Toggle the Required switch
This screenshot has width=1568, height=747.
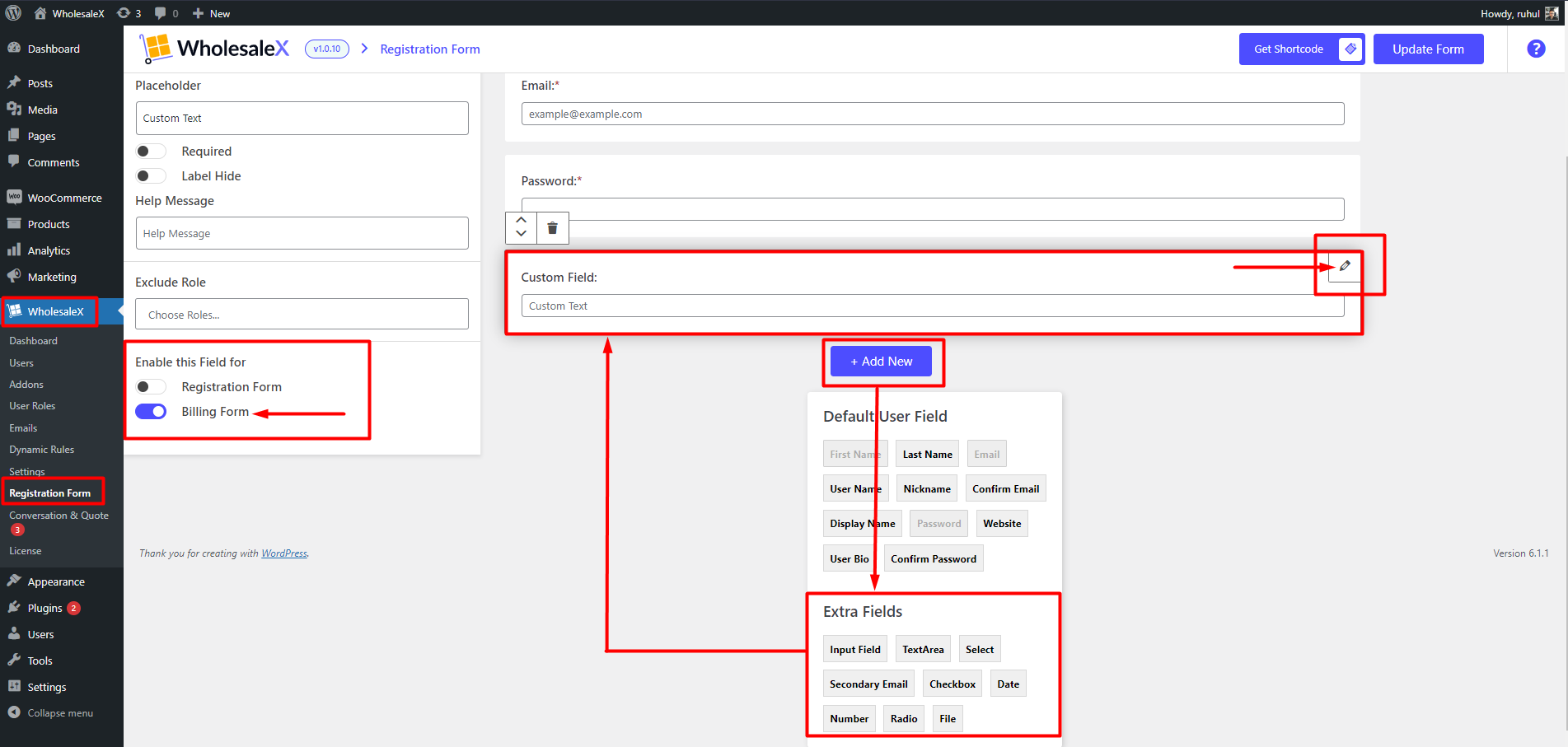click(x=151, y=152)
